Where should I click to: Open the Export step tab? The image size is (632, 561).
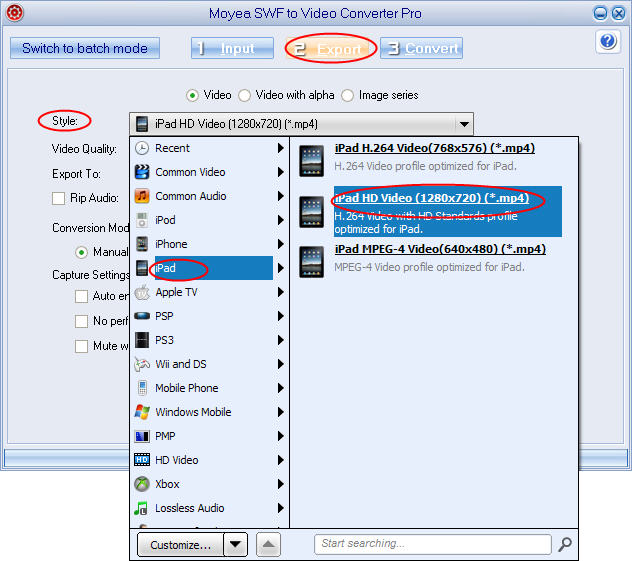[327, 49]
